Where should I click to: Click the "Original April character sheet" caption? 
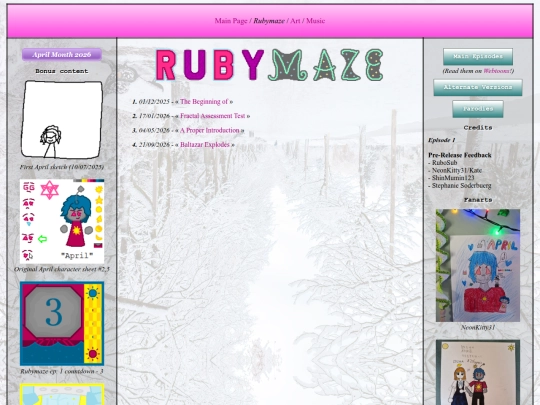[62, 269]
